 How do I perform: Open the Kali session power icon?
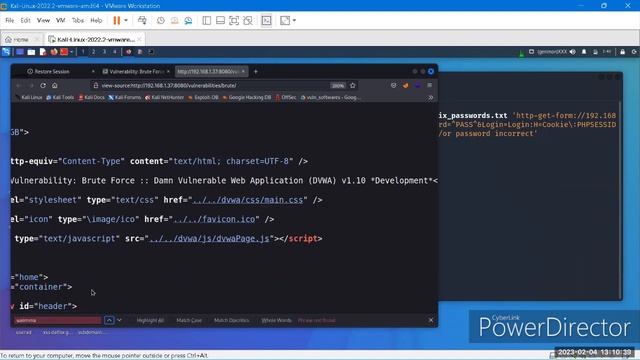click(x=634, y=52)
